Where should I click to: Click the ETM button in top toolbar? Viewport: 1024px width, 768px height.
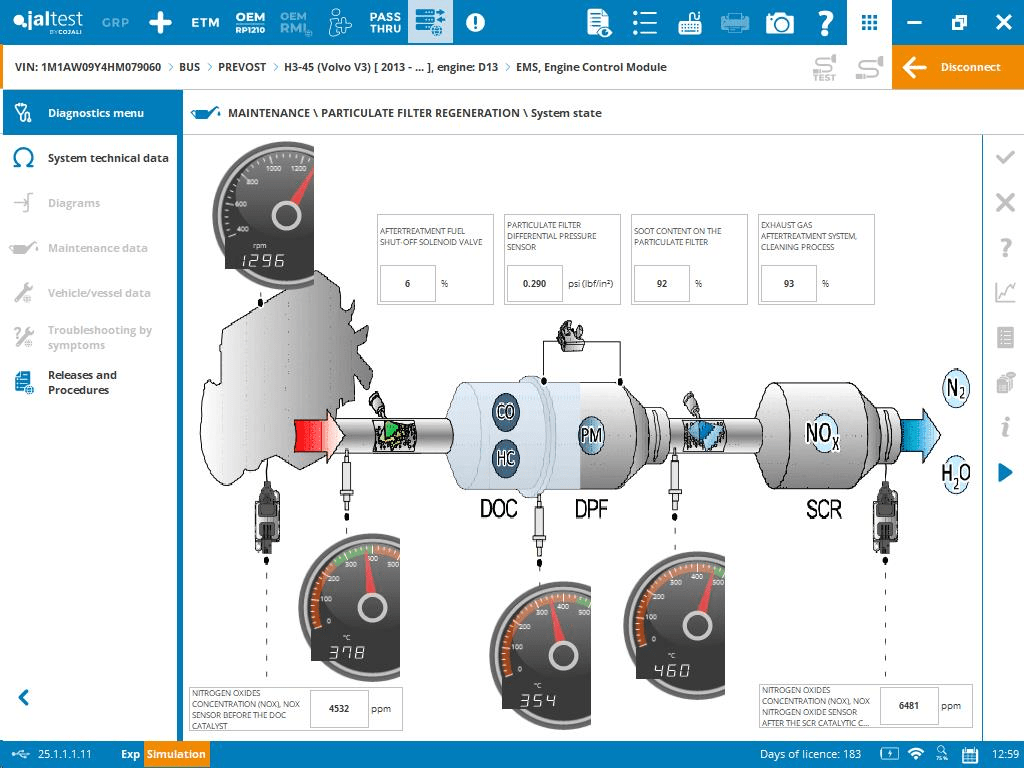[205, 22]
